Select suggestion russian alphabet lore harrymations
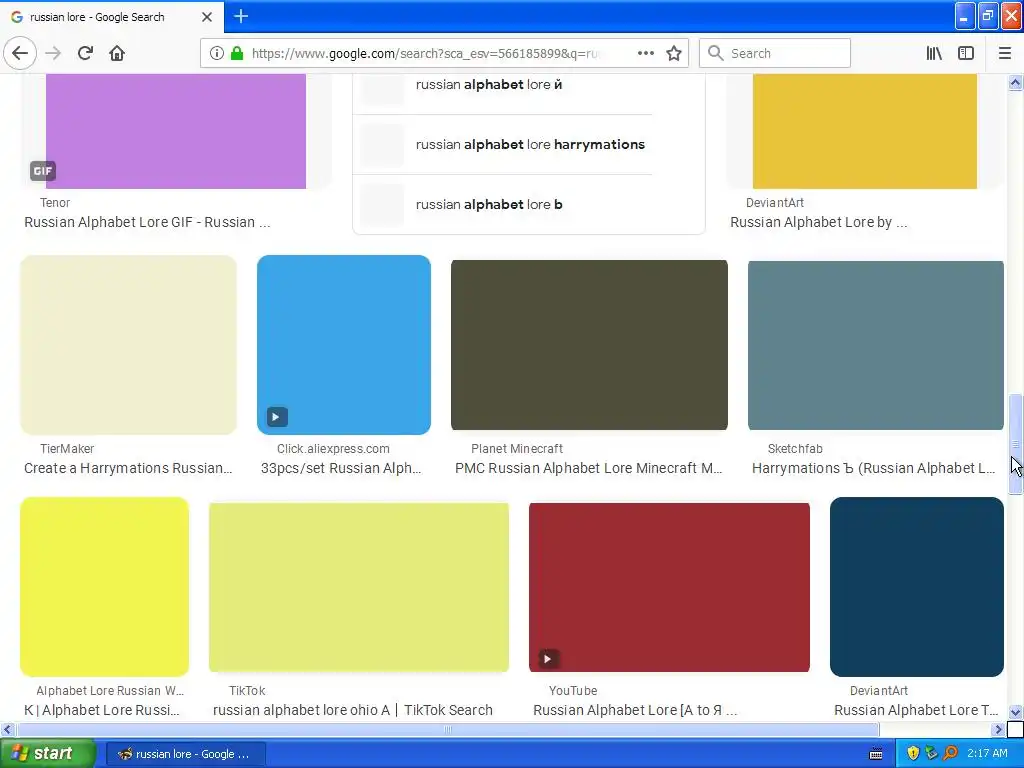 click(x=530, y=144)
